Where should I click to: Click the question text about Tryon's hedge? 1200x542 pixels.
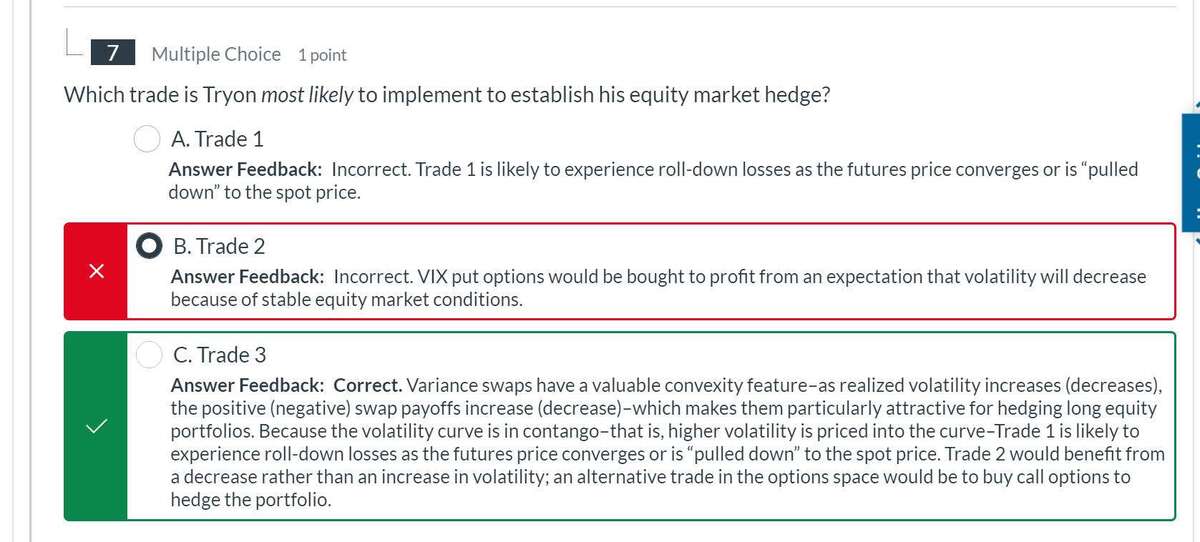point(446,95)
